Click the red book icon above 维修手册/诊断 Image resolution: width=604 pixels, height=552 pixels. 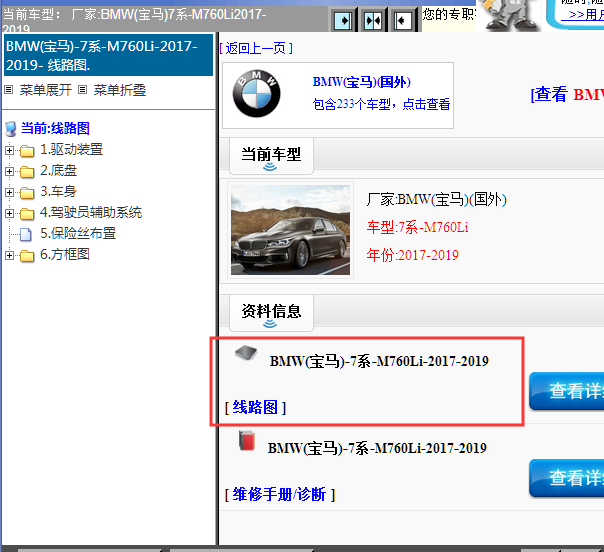(247, 440)
